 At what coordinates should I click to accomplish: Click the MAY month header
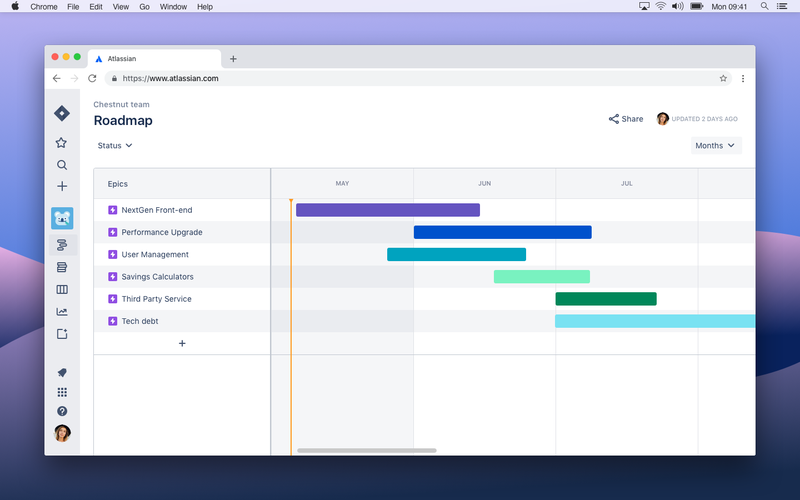point(342,183)
